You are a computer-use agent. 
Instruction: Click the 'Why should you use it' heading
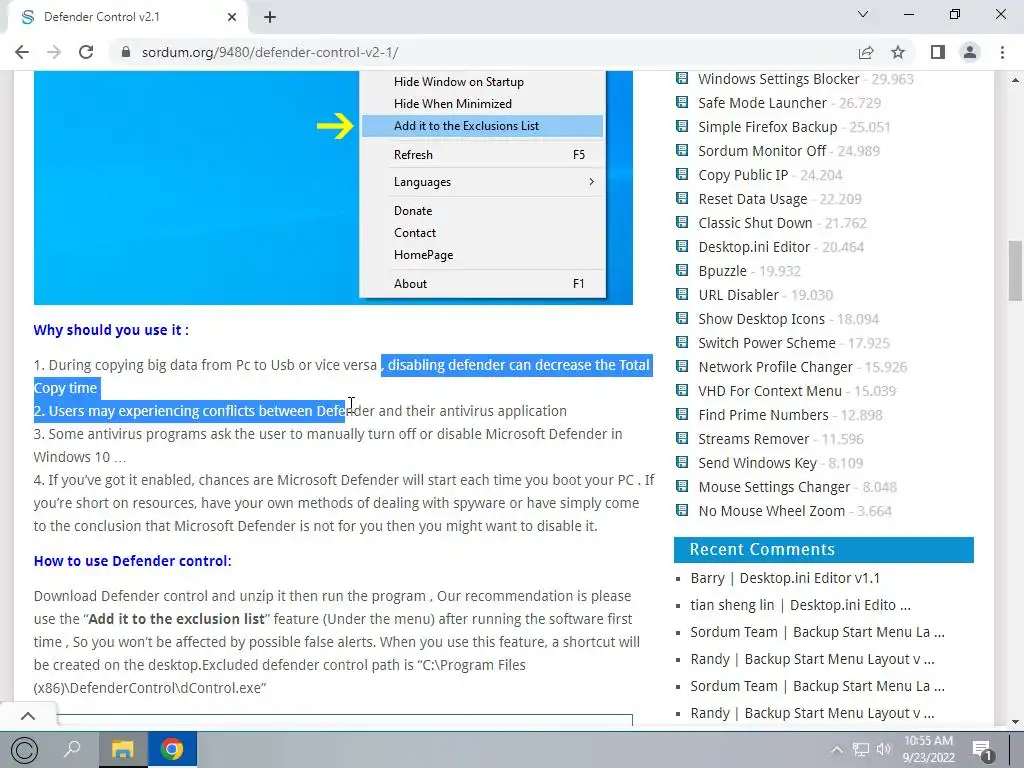[111, 330]
